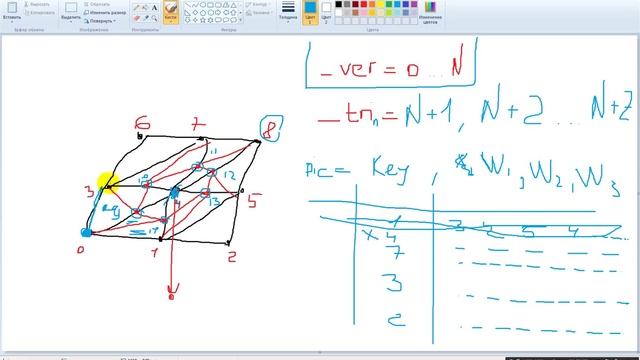
Task: Pick the gold color swatch
Action: tap(372, 13)
